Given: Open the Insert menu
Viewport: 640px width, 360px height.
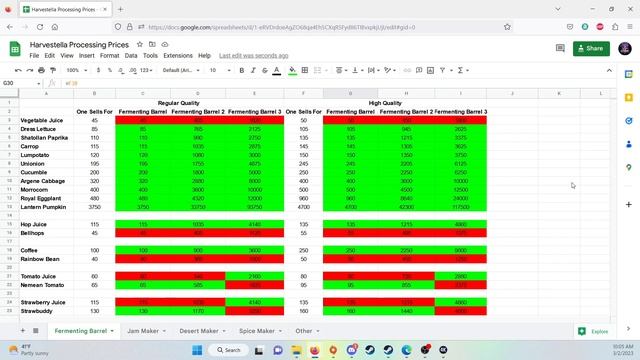Looking at the screenshot, I should (87, 56).
